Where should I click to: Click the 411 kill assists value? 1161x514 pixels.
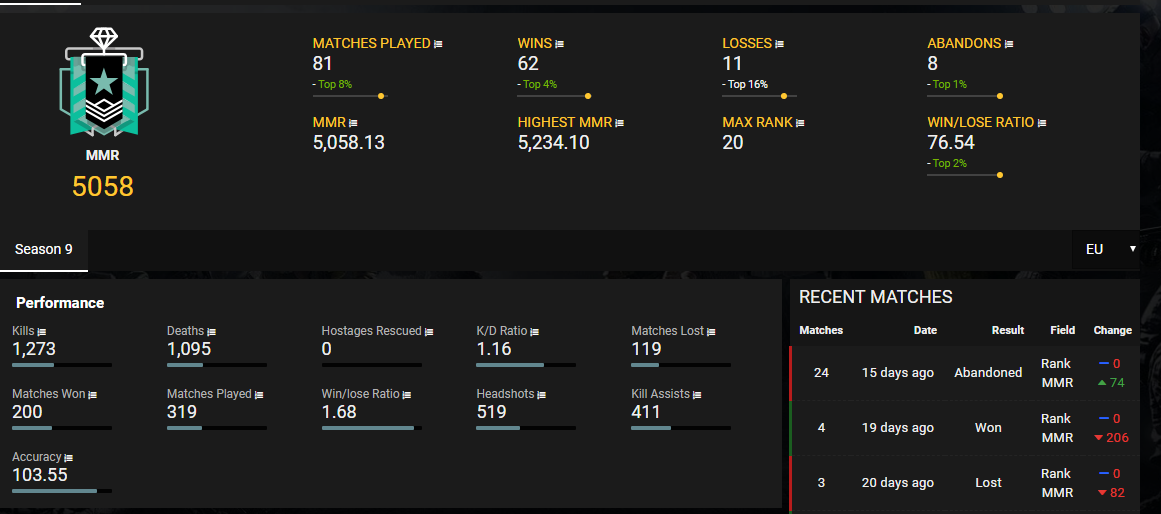point(646,412)
